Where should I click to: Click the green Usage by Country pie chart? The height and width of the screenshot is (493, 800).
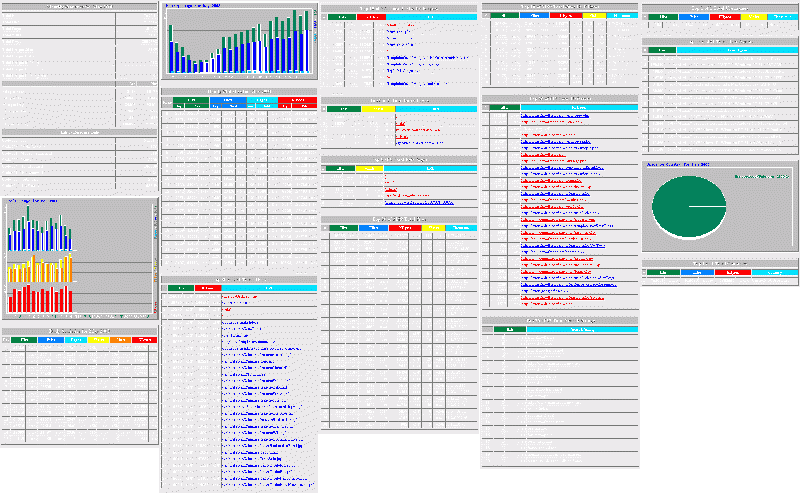click(x=687, y=205)
